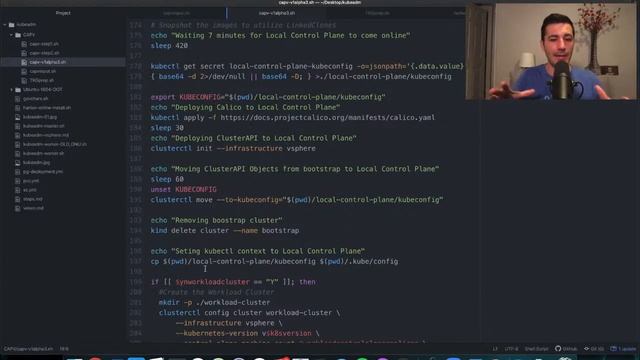Screen dimensions: 640x360
Task: Collapse the CAPV folder arrow
Action: click(11, 35)
